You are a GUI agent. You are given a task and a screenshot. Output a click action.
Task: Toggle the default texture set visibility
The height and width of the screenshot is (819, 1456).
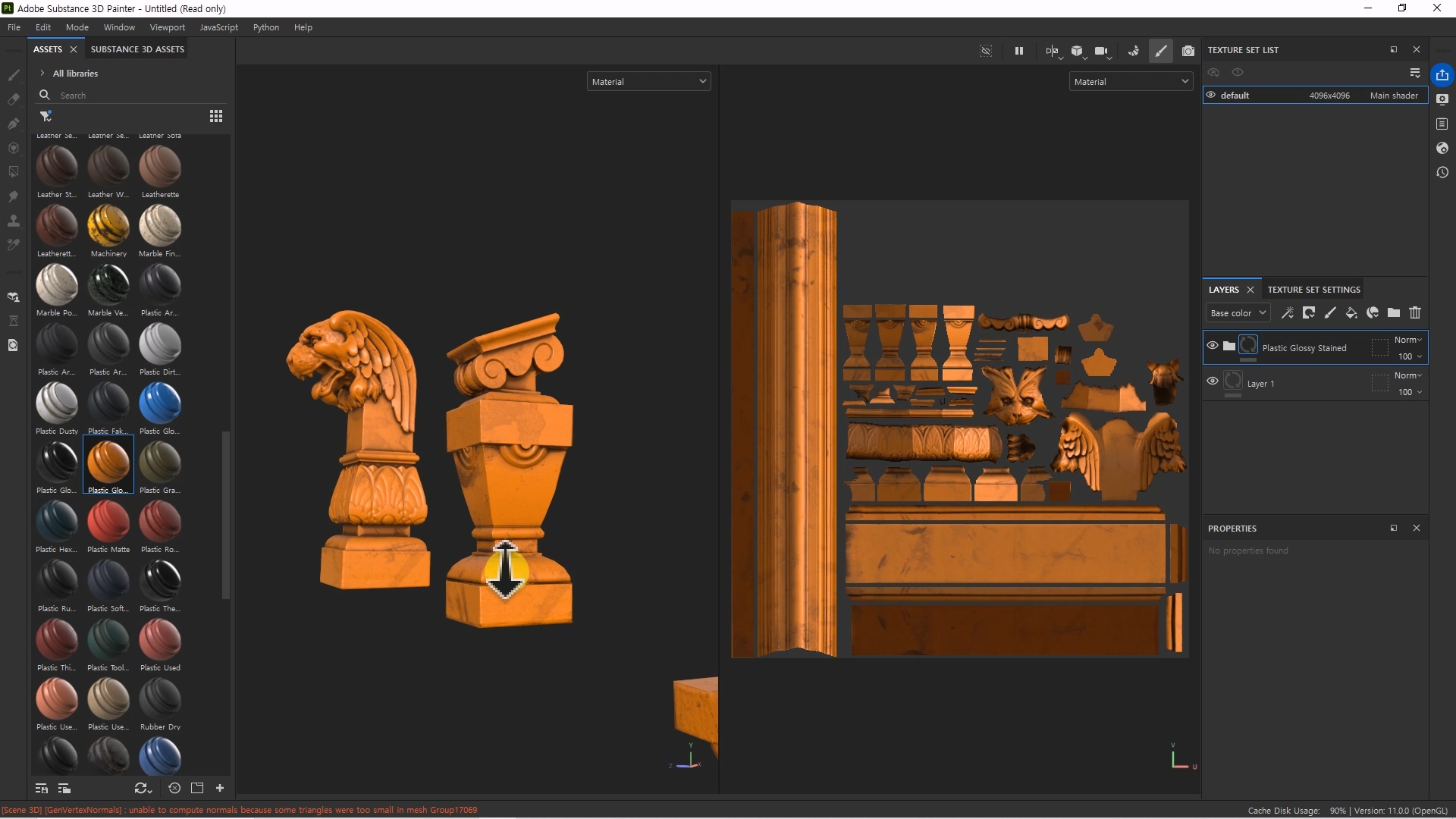coord(1211,96)
